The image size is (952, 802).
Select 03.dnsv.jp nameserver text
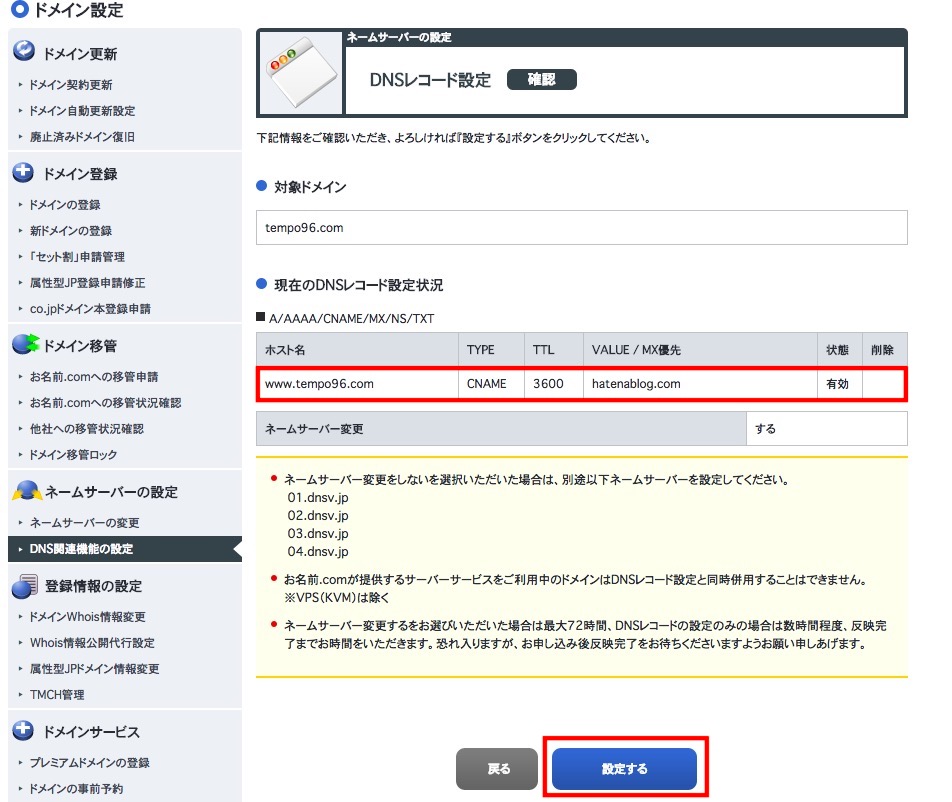[x=318, y=534]
